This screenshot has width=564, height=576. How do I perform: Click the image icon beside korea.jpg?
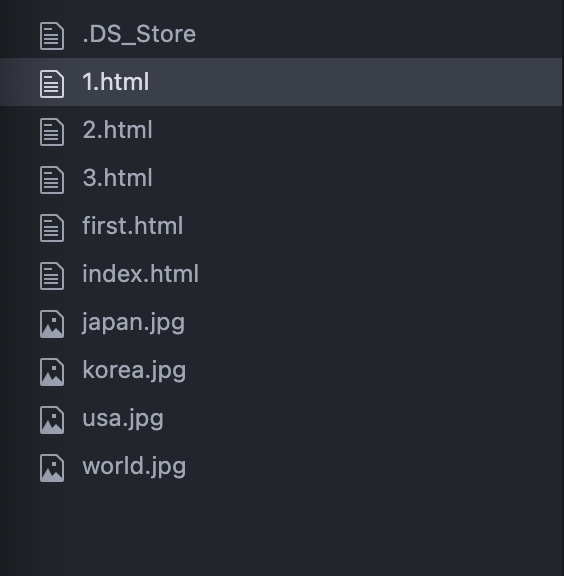[52, 372]
